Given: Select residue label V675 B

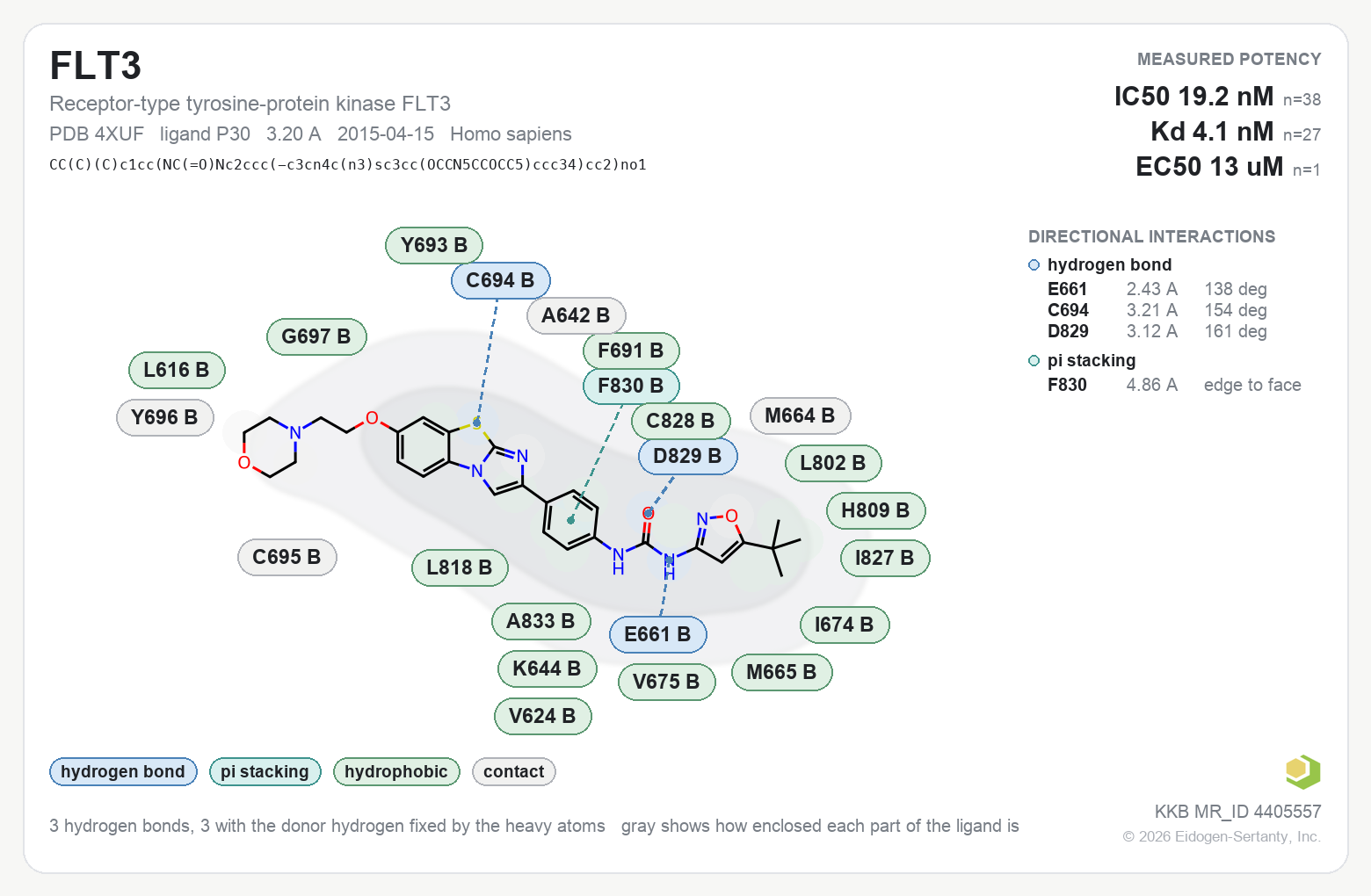Looking at the screenshot, I should coord(667,682).
